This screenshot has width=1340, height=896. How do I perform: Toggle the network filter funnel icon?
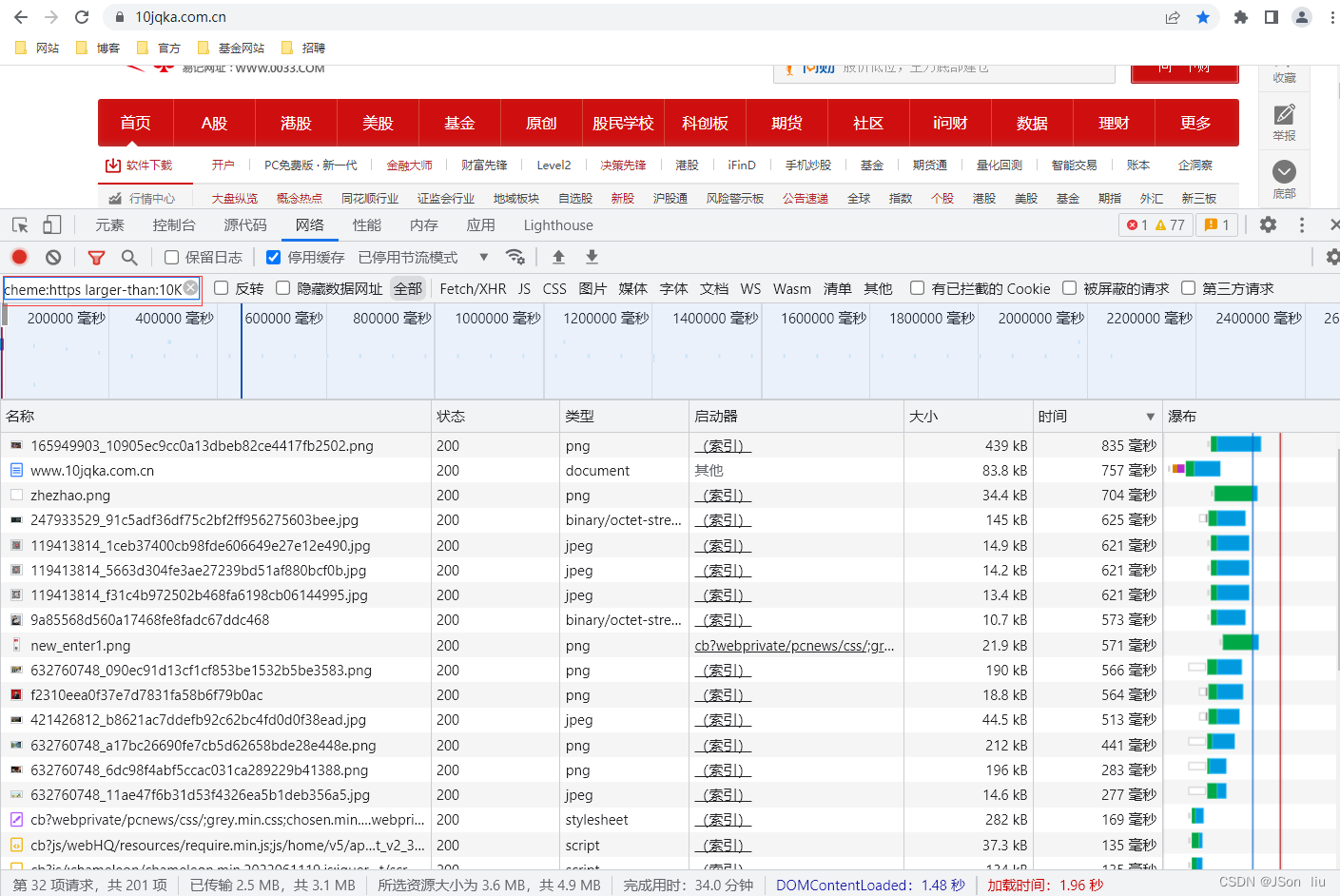(x=96, y=257)
